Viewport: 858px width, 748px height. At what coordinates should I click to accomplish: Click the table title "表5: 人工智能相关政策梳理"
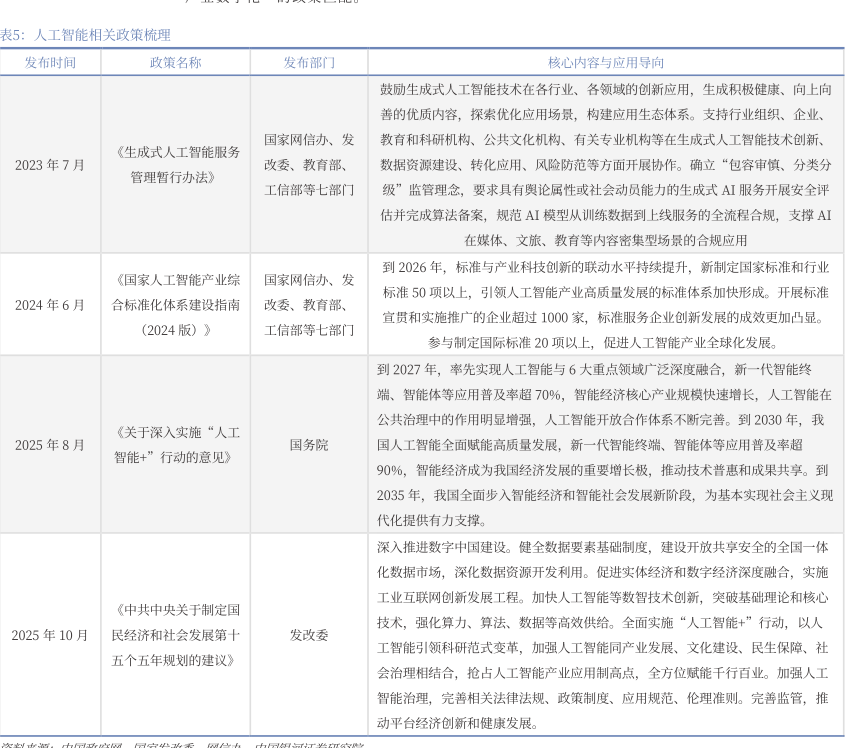[x=85, y=35]
